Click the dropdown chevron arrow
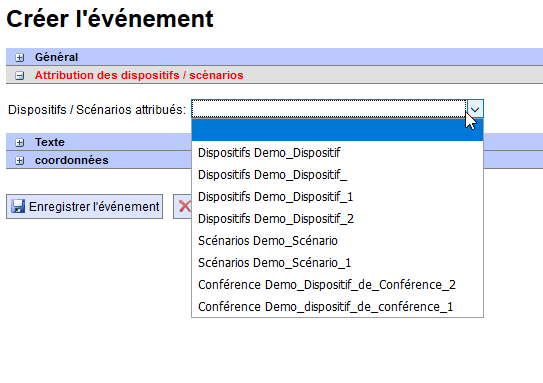This screenshot has width=543, height=383. coord(475,109)
